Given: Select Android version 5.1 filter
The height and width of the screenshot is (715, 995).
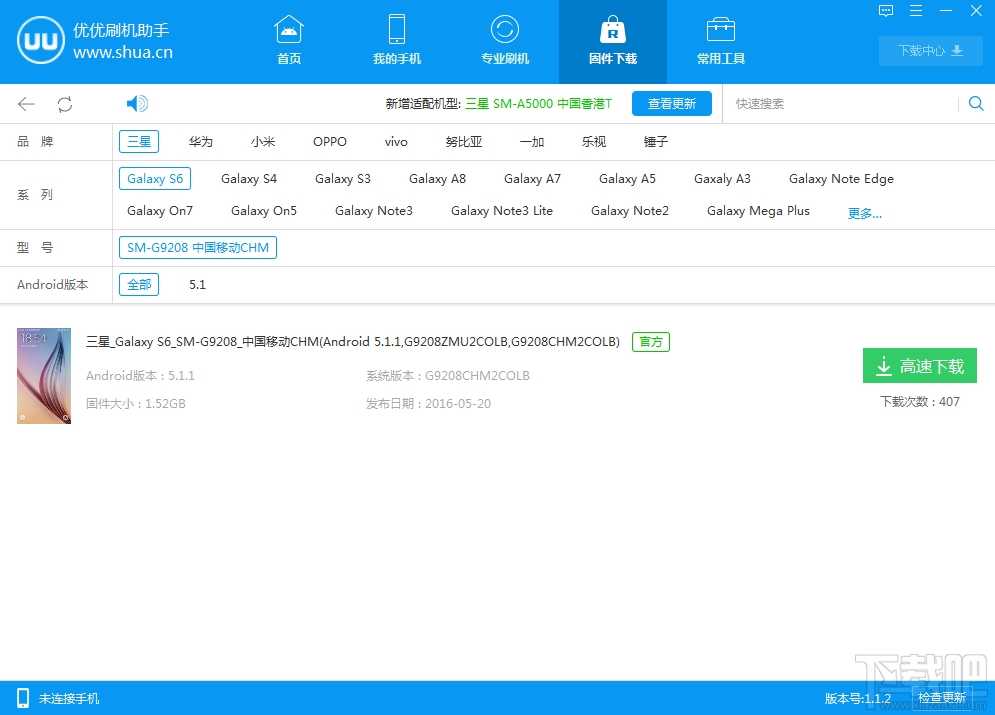Looking at the screenshot, I should (x=198, y=285).
